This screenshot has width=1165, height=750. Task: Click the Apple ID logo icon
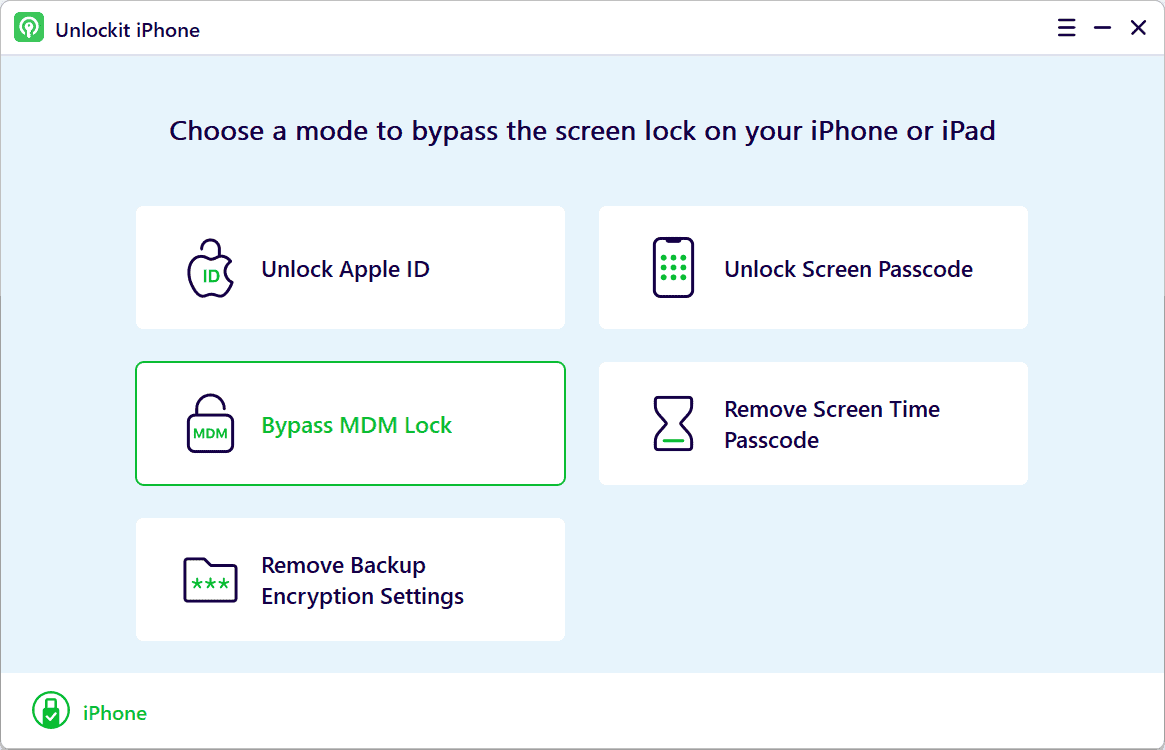[210, 268]
